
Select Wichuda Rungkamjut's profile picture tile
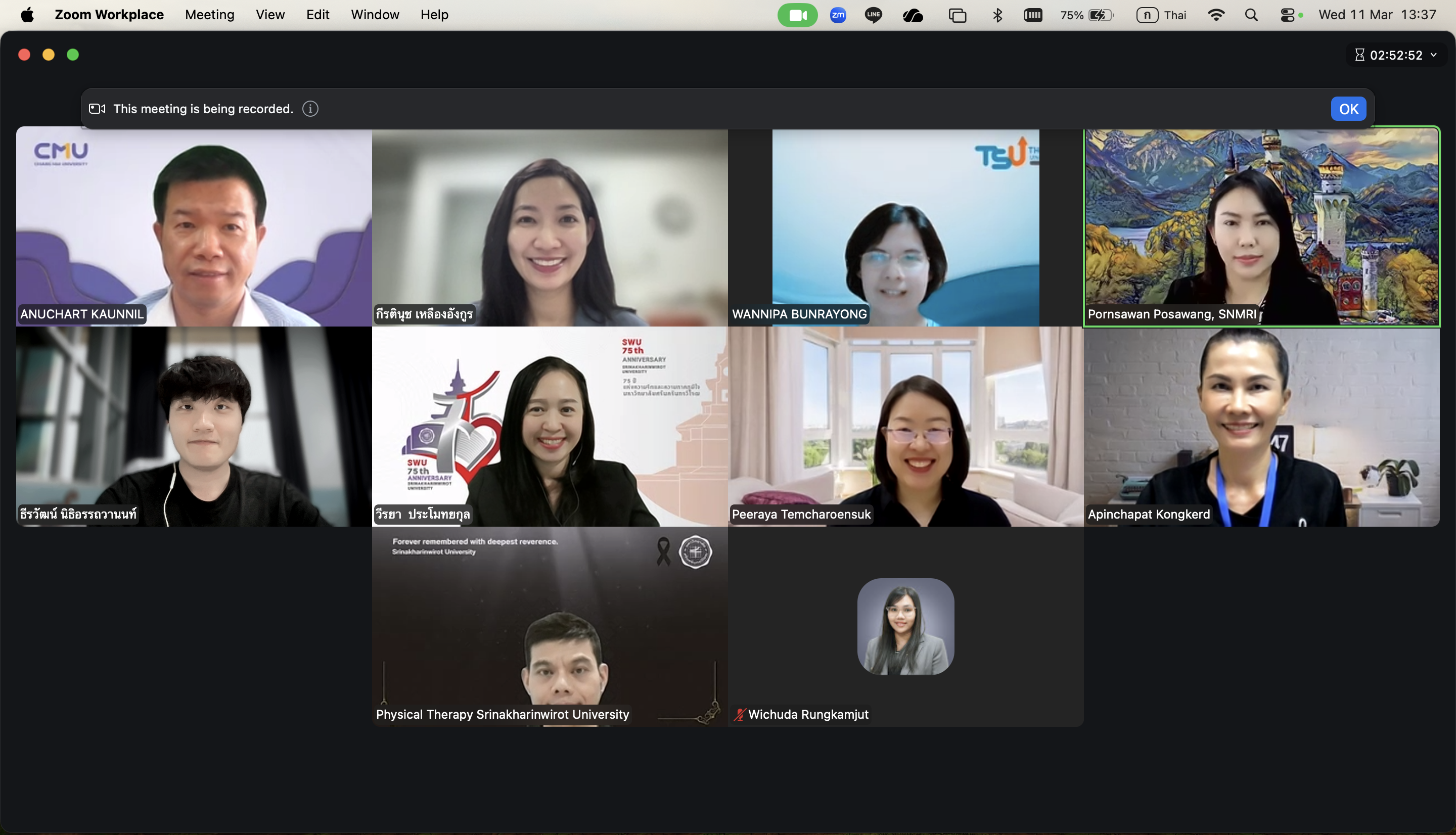pyautogui.click(x=905, y=626)
